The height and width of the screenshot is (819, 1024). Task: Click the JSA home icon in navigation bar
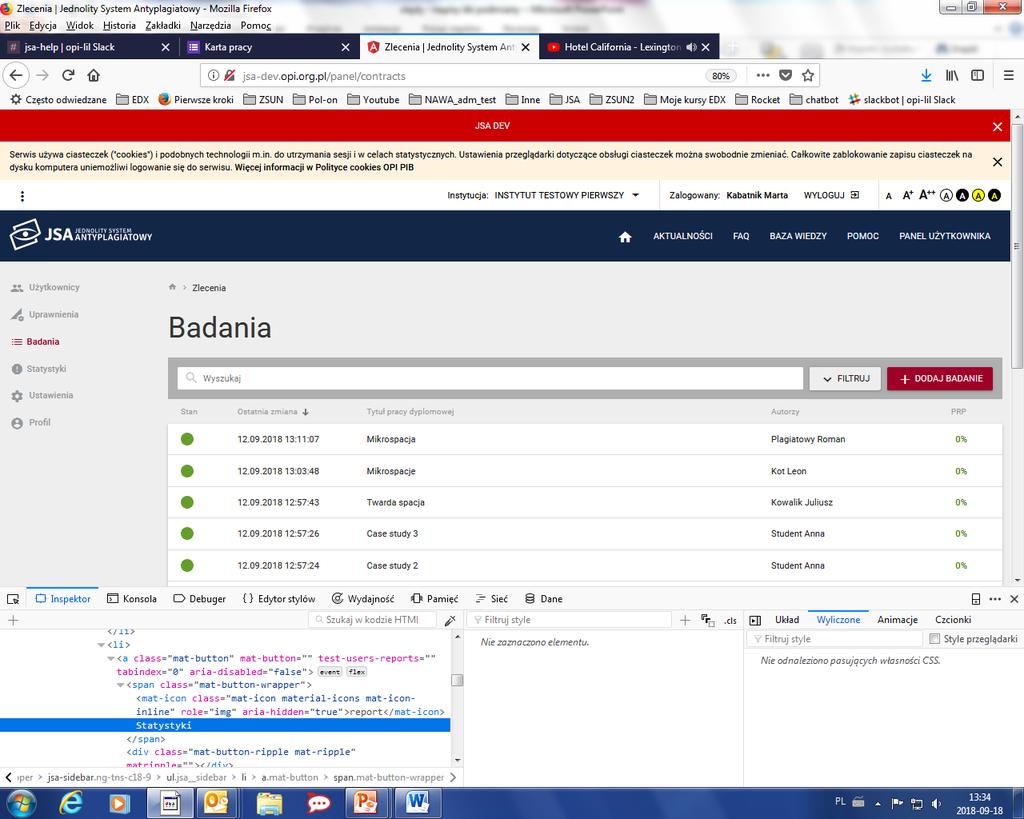(625, 236)
